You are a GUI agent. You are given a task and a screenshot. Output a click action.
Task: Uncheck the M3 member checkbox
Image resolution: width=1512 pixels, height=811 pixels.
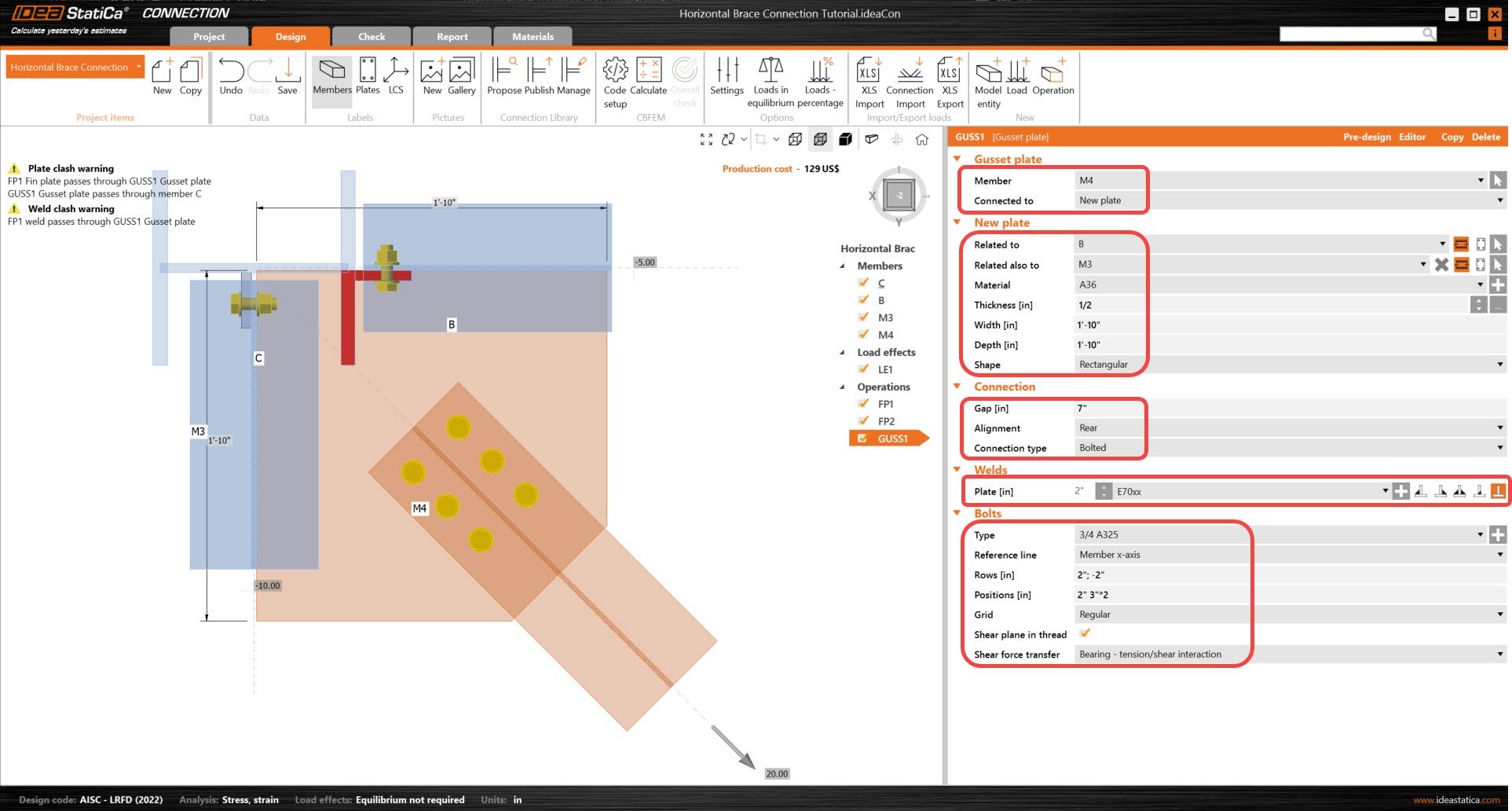[863, 317]
